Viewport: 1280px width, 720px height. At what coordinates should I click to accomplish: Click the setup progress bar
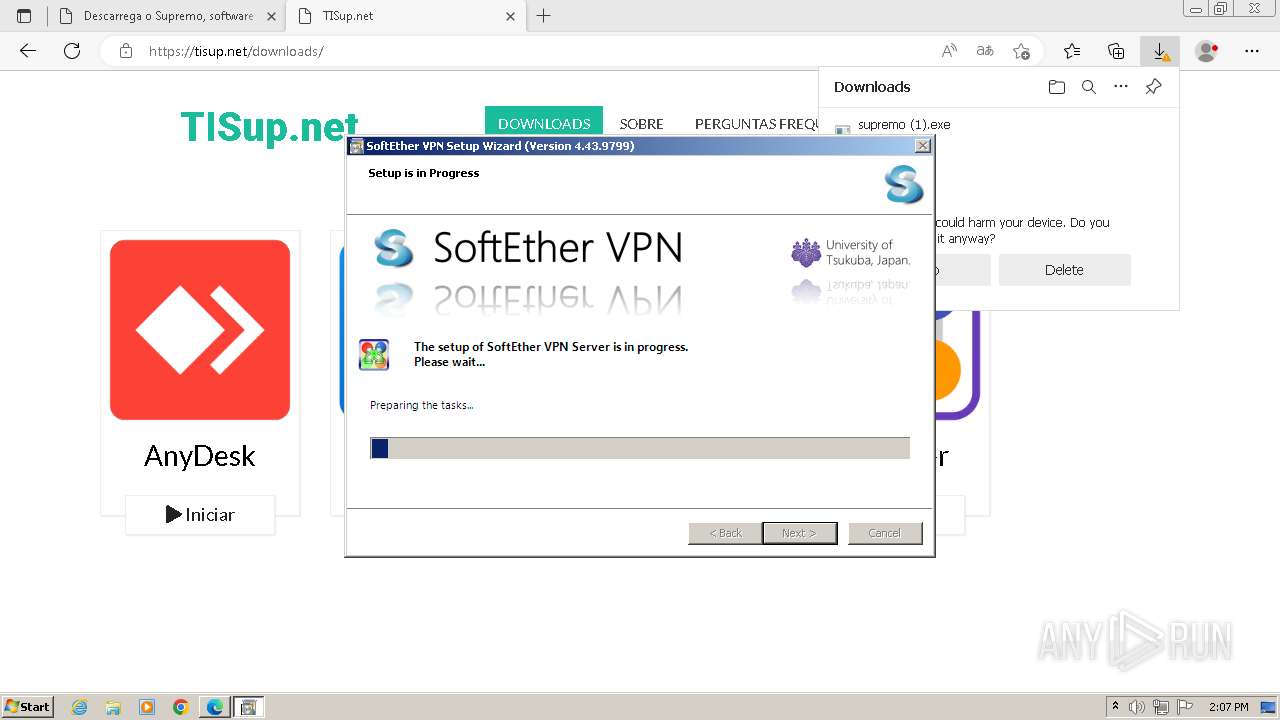[640, 448]
